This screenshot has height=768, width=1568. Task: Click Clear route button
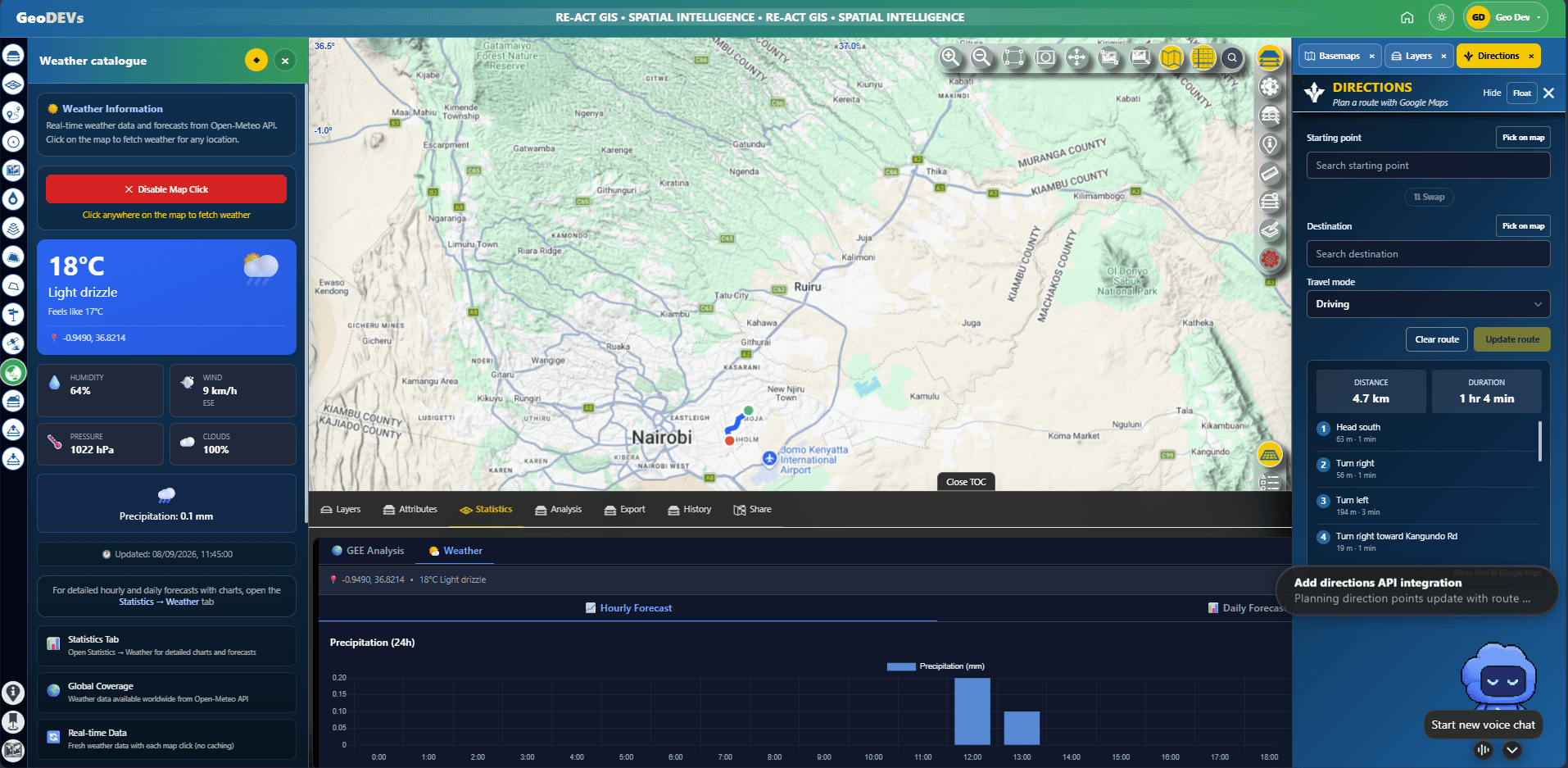(1437, 339)
